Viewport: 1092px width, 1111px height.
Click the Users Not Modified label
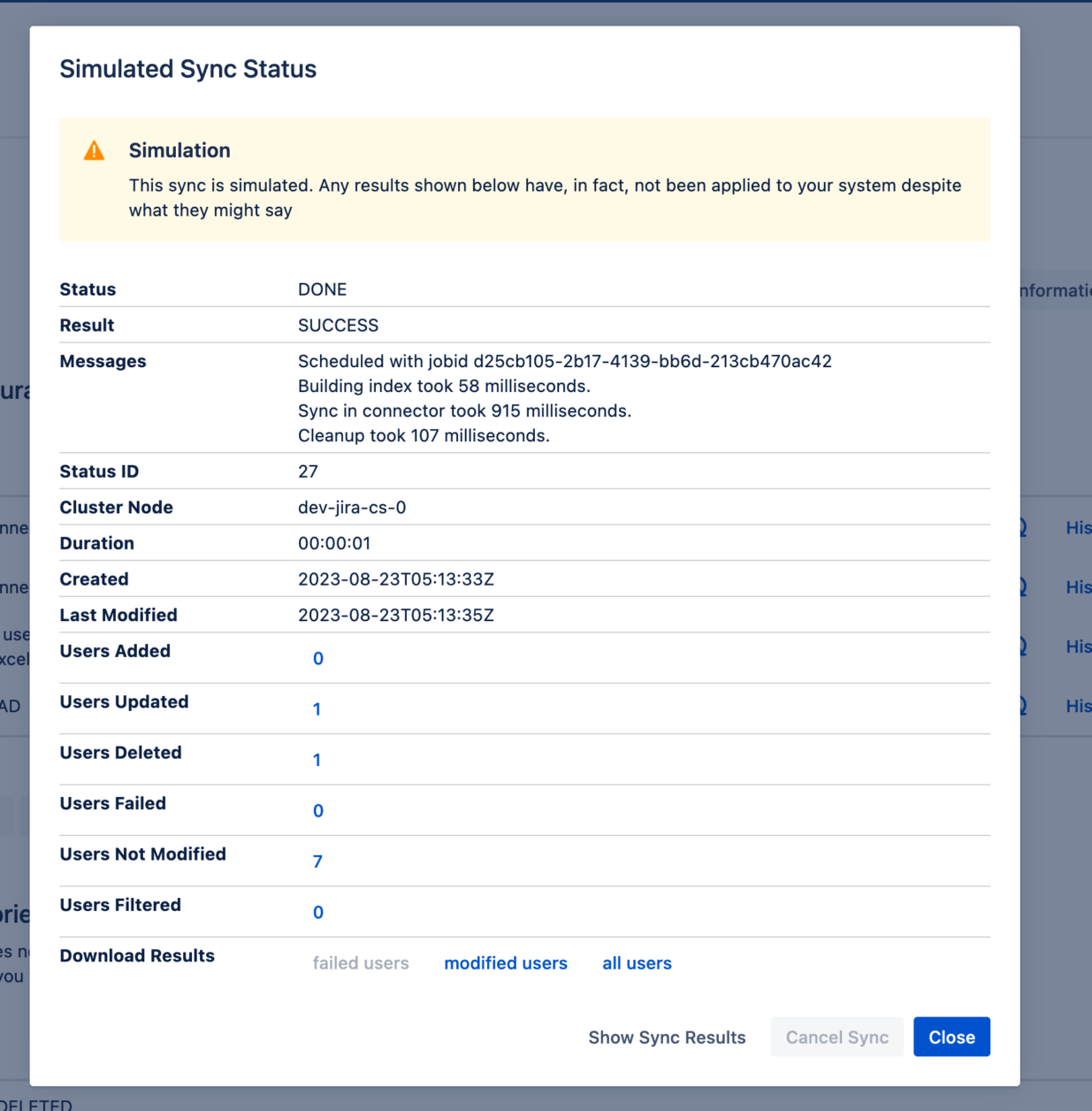point(142,854)
